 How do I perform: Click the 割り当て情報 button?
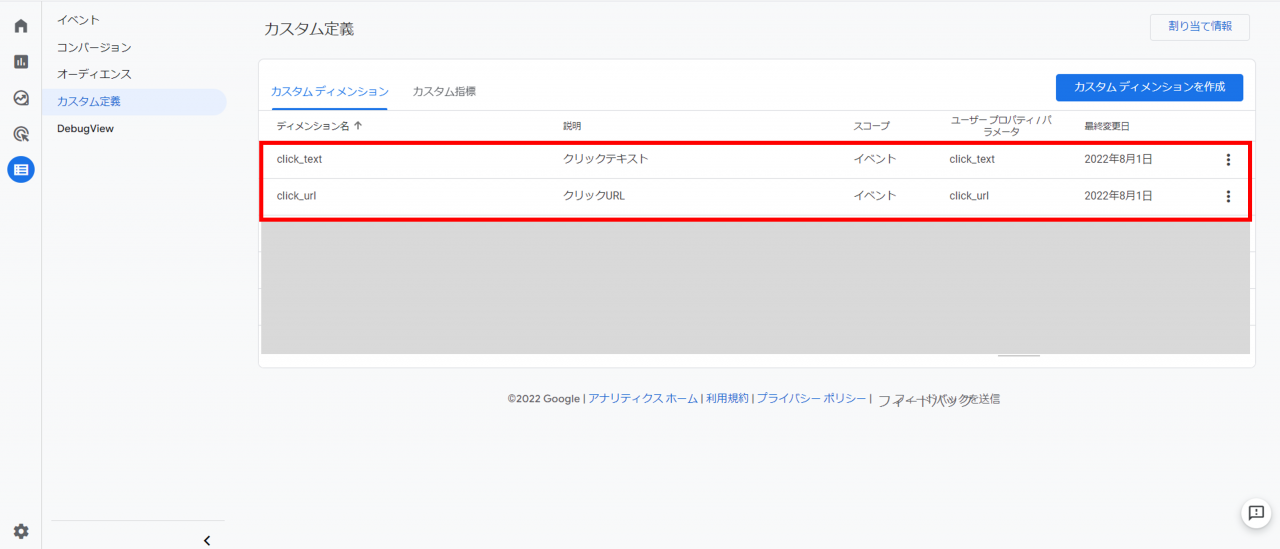1200,27
